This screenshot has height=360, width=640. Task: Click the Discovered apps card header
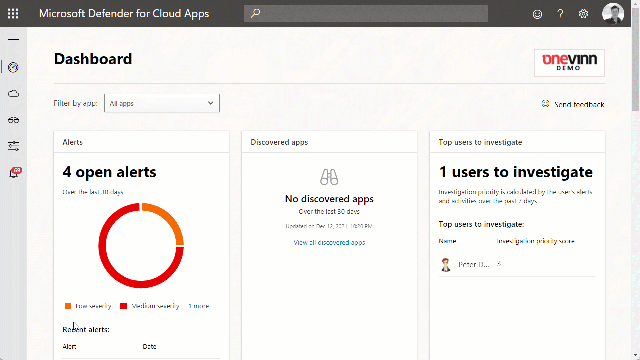click(329, 142)
